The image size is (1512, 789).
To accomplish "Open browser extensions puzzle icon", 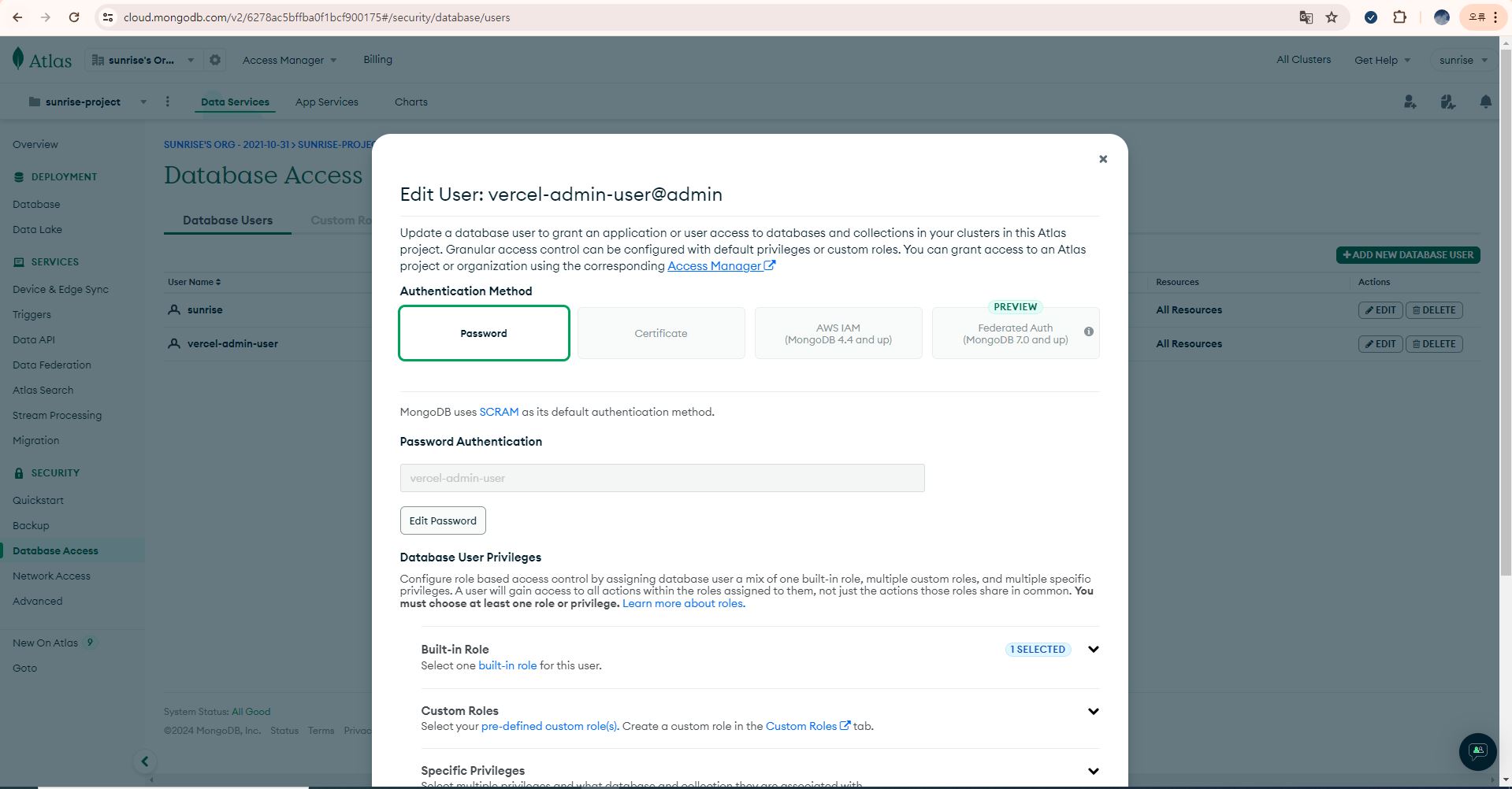I will click(1399, 17).
